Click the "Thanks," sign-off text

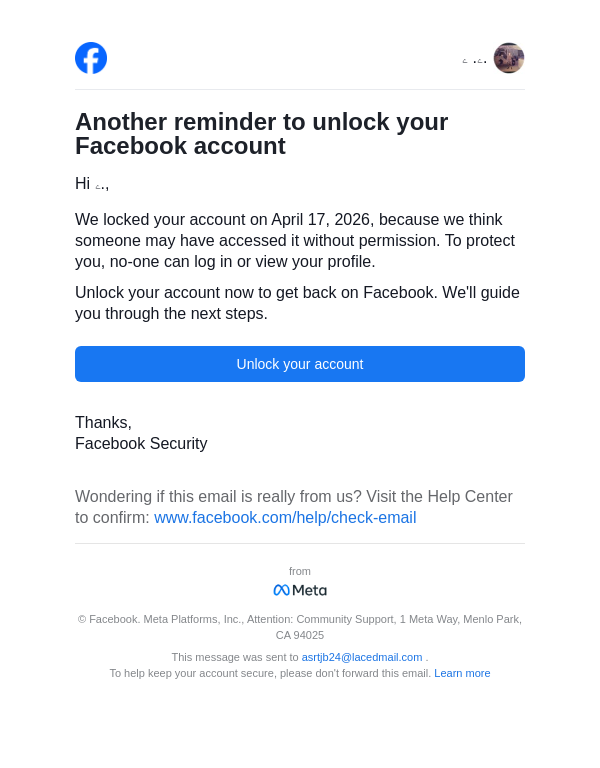coord(103,422)
